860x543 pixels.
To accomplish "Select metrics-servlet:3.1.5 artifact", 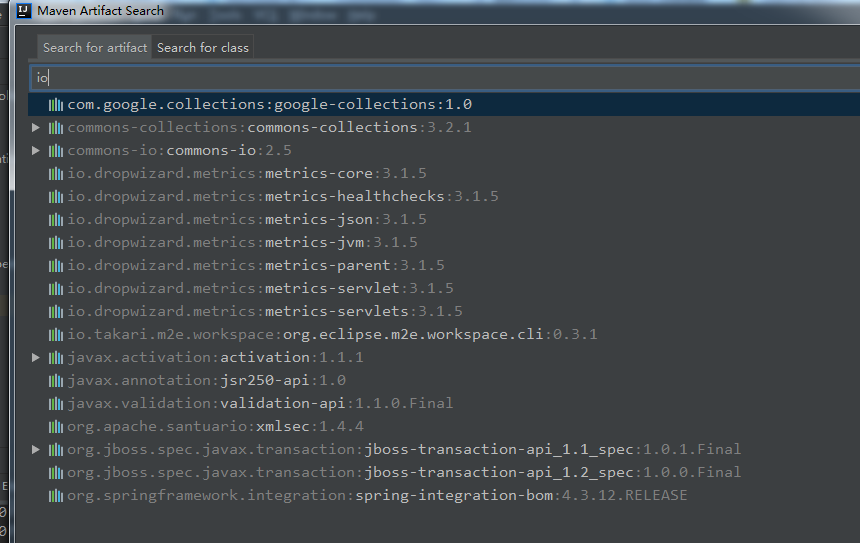I will pyautogui.click(x=260, y=289).
